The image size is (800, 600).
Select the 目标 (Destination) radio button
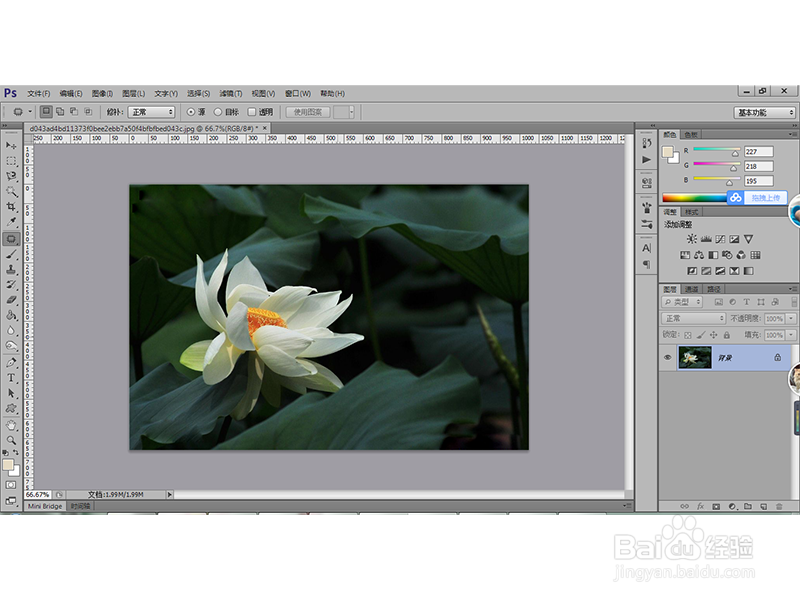click(217, 112)
